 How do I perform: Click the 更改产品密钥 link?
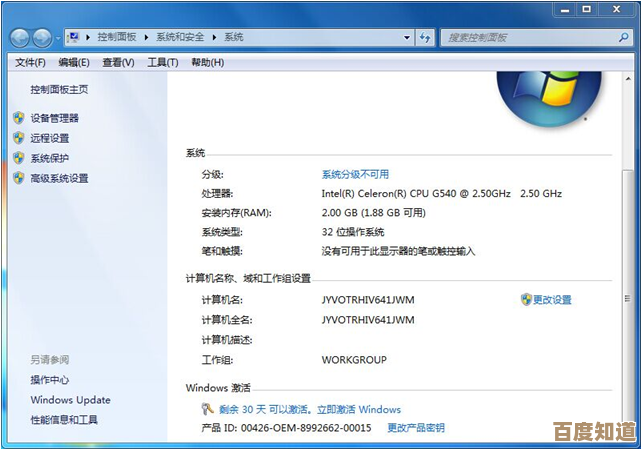point(415,428)
